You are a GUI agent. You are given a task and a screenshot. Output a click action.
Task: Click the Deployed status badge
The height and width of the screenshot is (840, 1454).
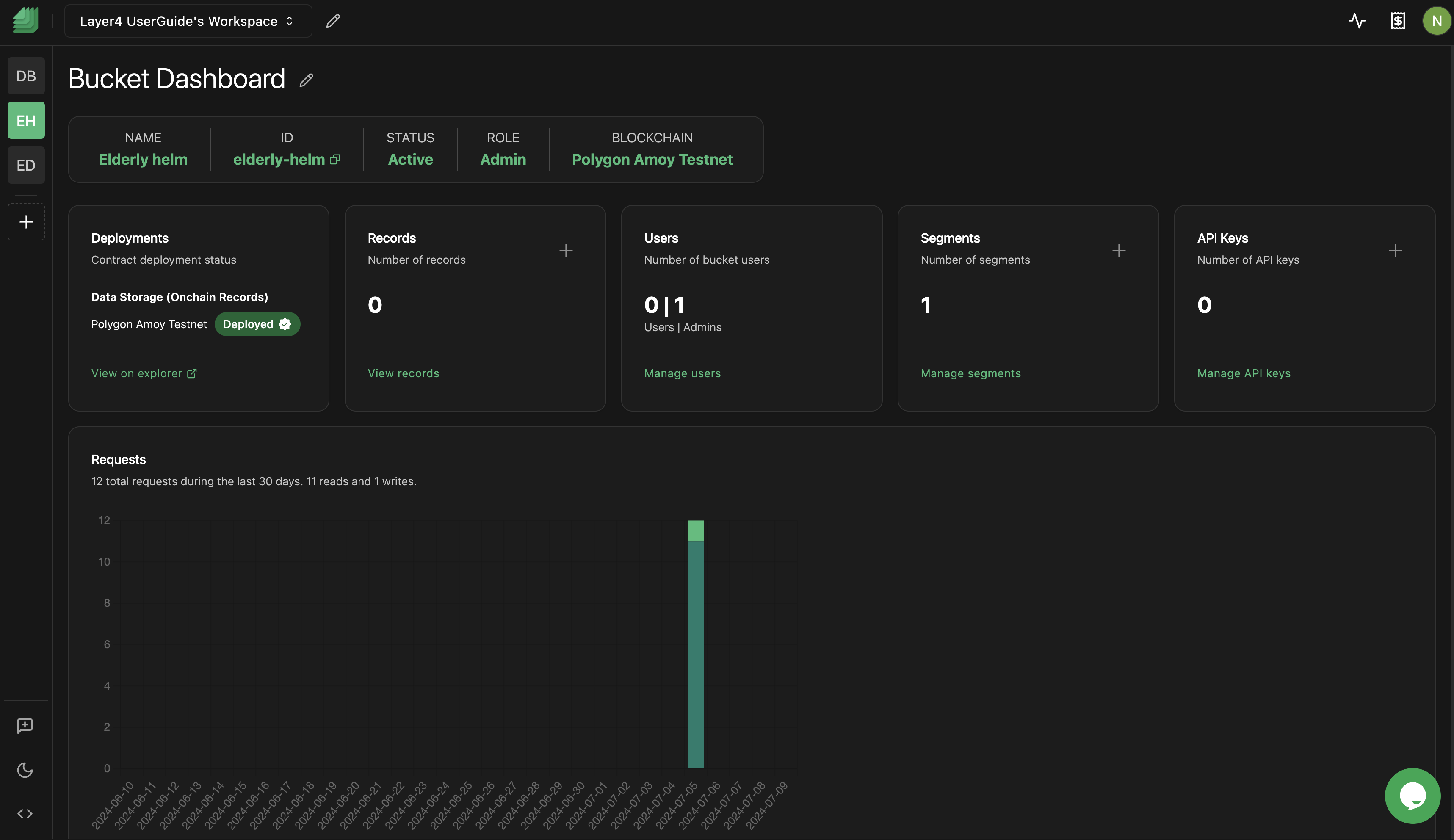pos(257,324)
